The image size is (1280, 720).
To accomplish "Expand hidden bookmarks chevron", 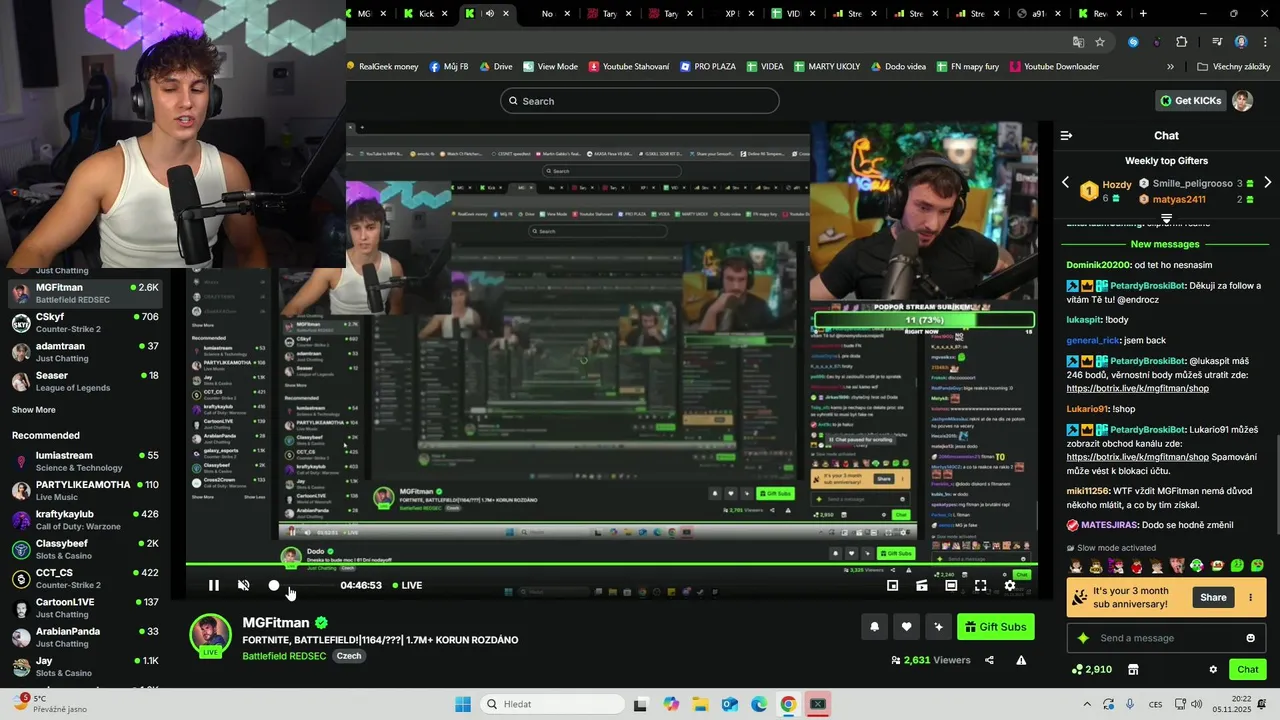I will tap(1170, 67).
